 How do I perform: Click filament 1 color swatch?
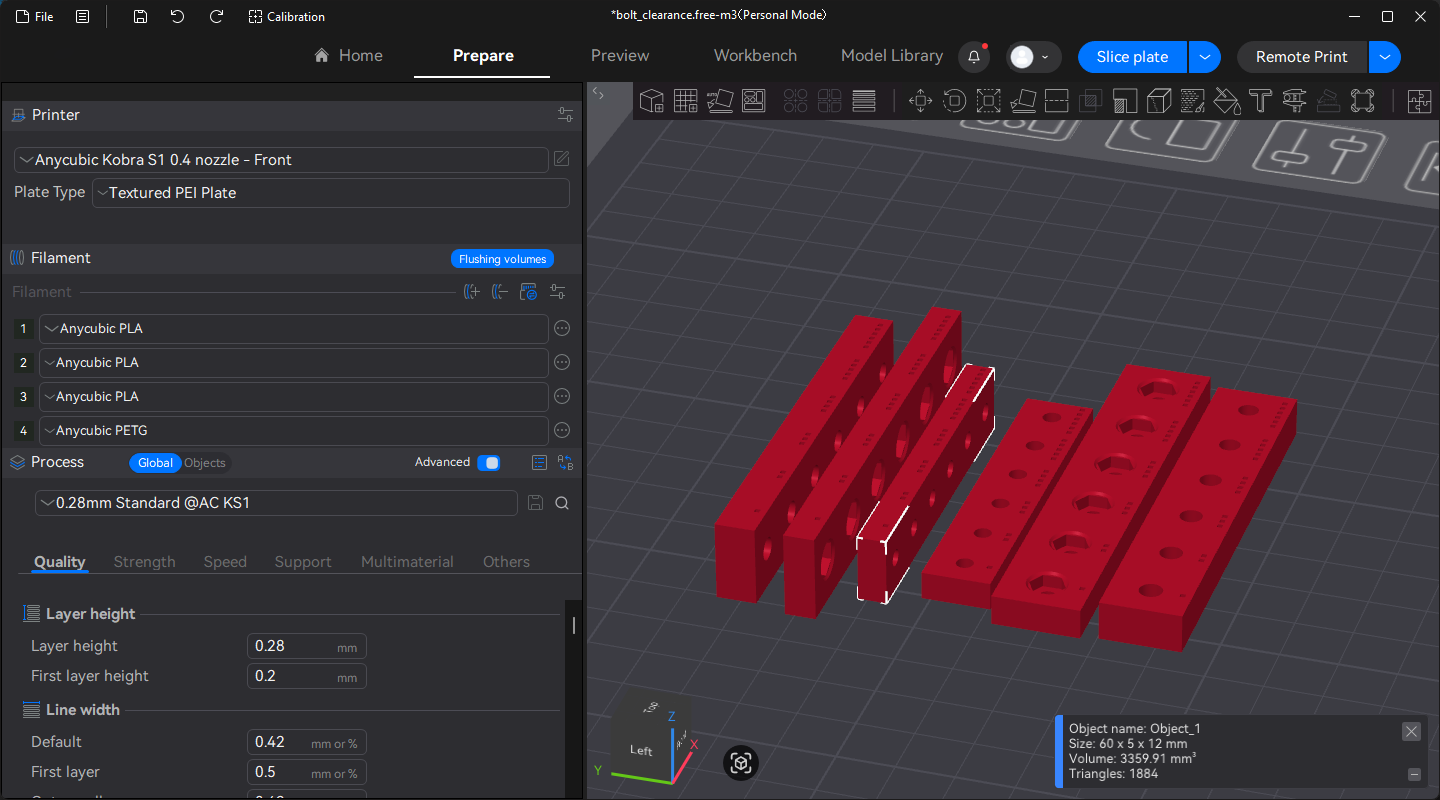[24, 329]
